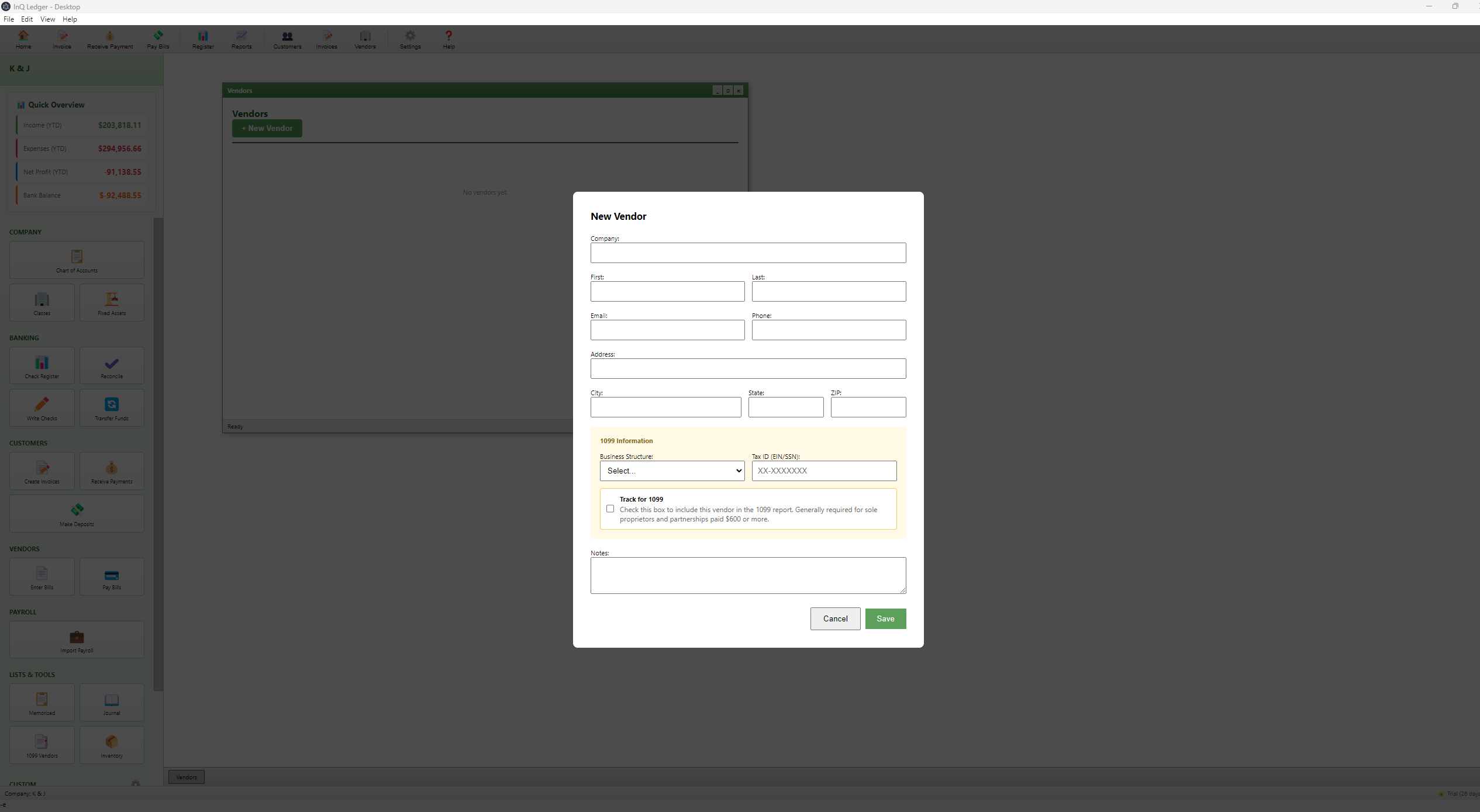Click the + New Vendor button

click(x=267, y=128)
